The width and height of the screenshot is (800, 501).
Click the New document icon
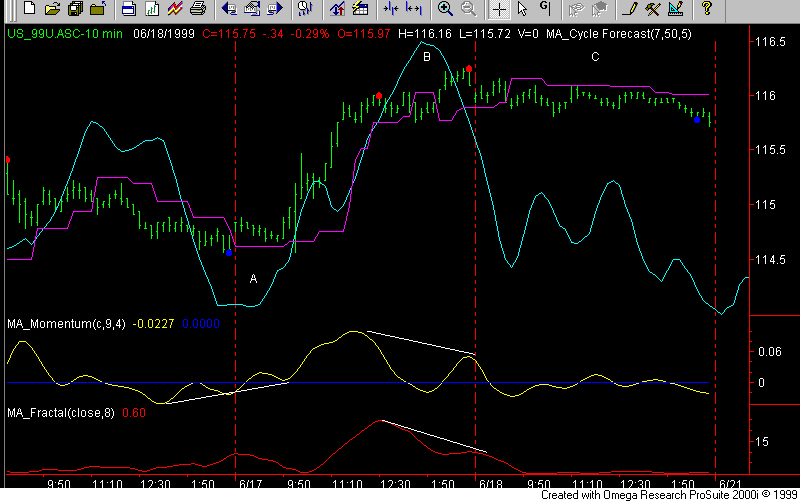pyautogui.click(x=29, y=10)
